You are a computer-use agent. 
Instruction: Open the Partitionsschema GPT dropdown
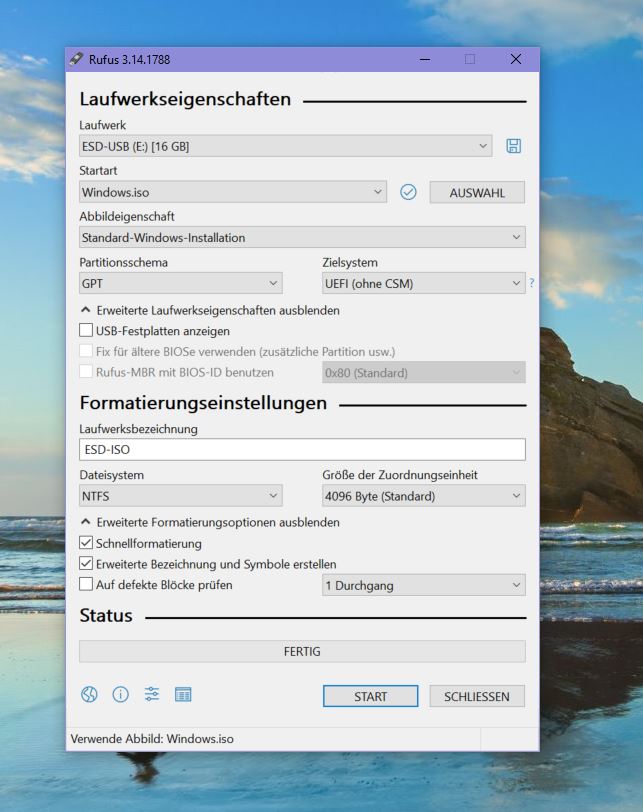tap(181, 283)
